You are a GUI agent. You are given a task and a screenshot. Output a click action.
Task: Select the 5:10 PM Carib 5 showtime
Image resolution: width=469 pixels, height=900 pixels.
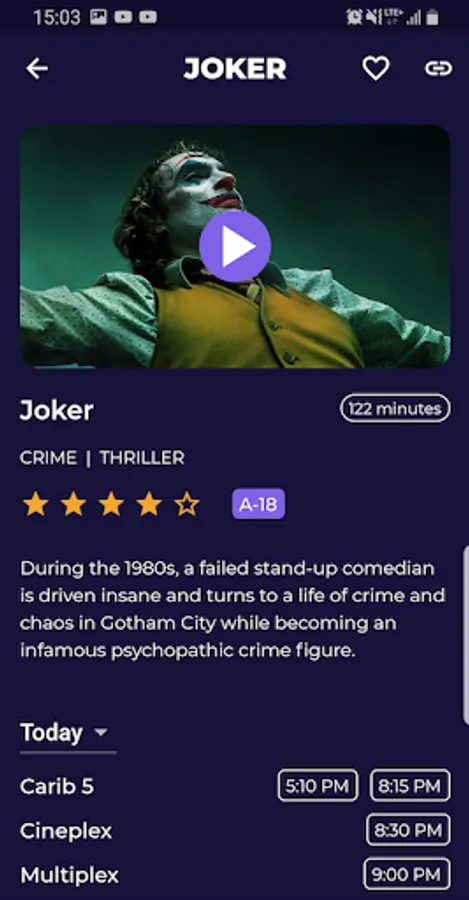[317, 785]
